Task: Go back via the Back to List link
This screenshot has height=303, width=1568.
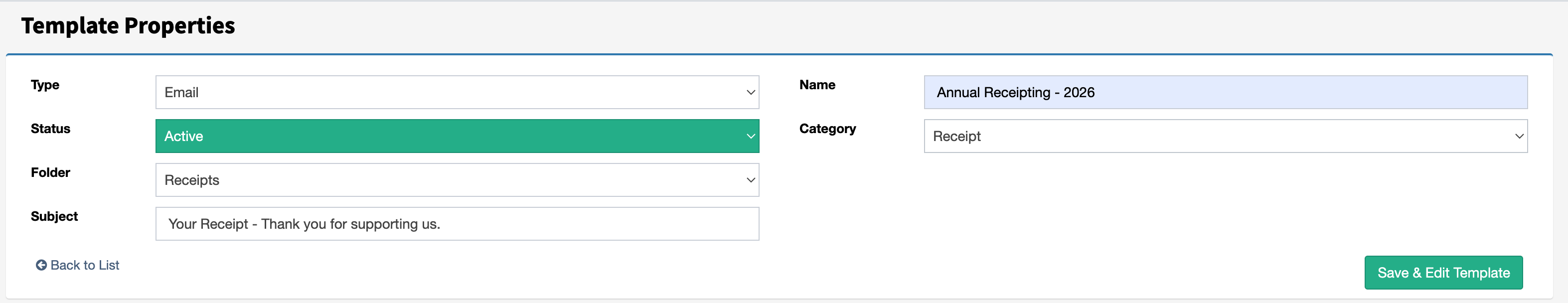Action: pos(77,265)
